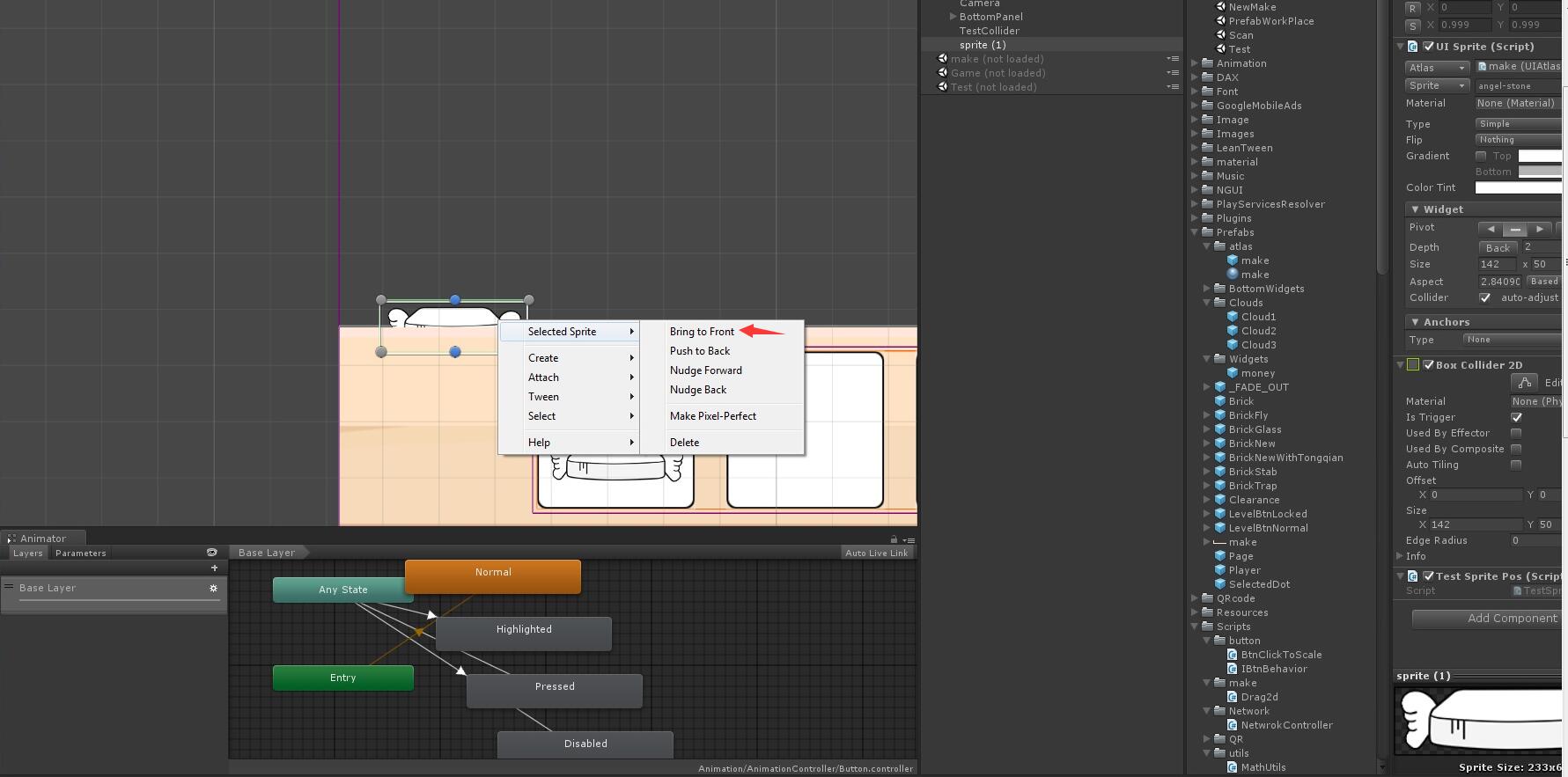Collapse the Clouds folder arrow
The width and height of the screenshot is (1568, 777).
point(1207,303)
